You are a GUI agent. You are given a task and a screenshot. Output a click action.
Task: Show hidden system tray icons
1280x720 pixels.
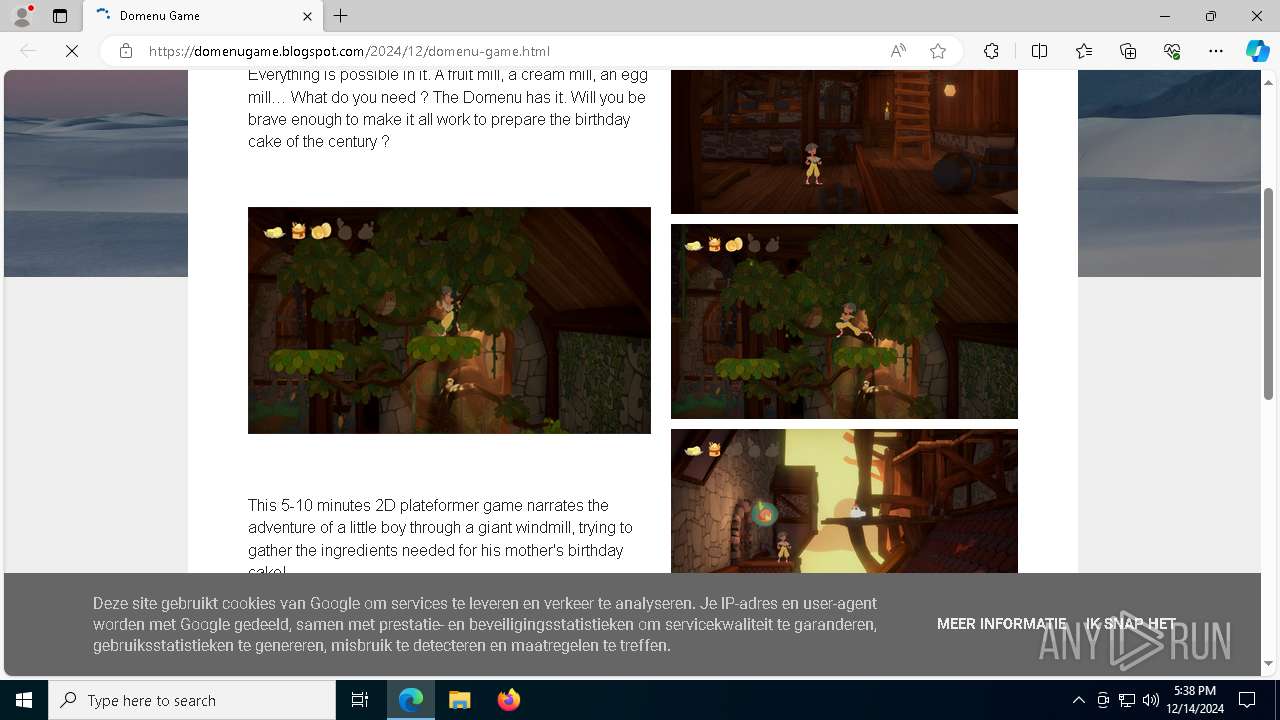click(1078, 700)
